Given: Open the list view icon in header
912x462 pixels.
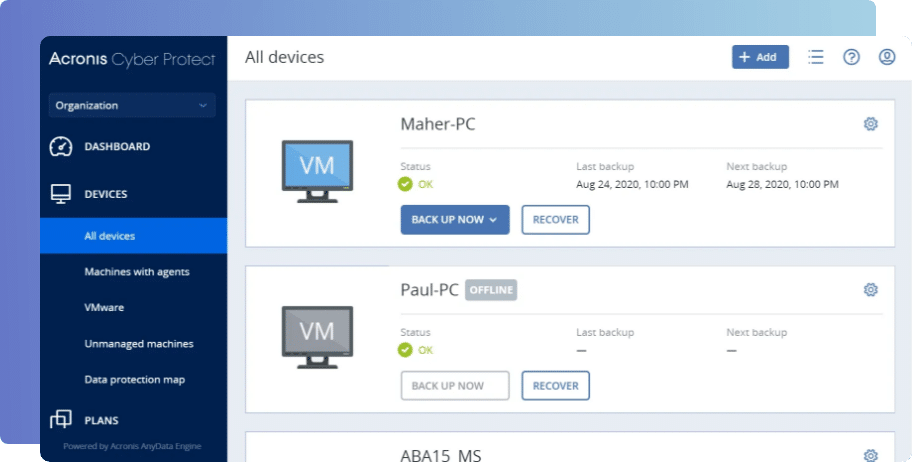Looking at the screenshot, I should 816,57.
